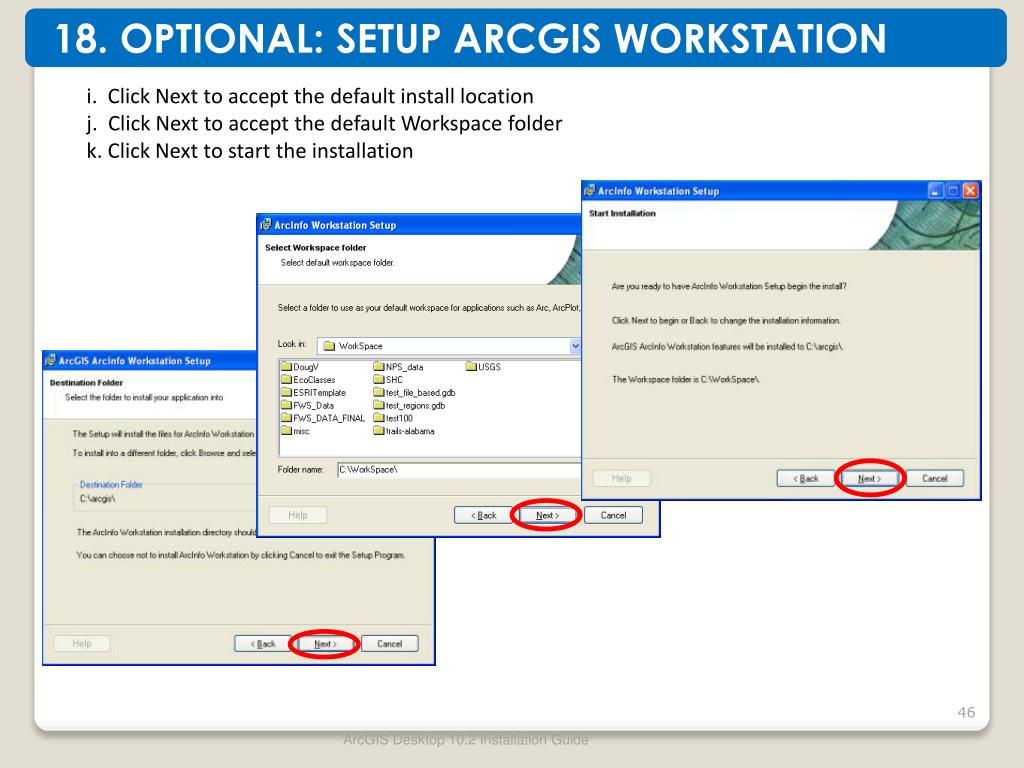Viewport: 1024px width, 768px height.
Task: Select the trails-alabama folder icon
Action: [379, 430]
